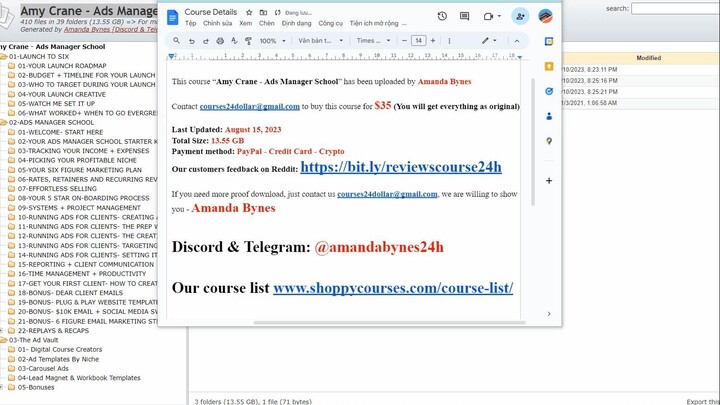
Task: Select 07-EFFORTLESS SELLING folder
Action: [x=57, y=189]
